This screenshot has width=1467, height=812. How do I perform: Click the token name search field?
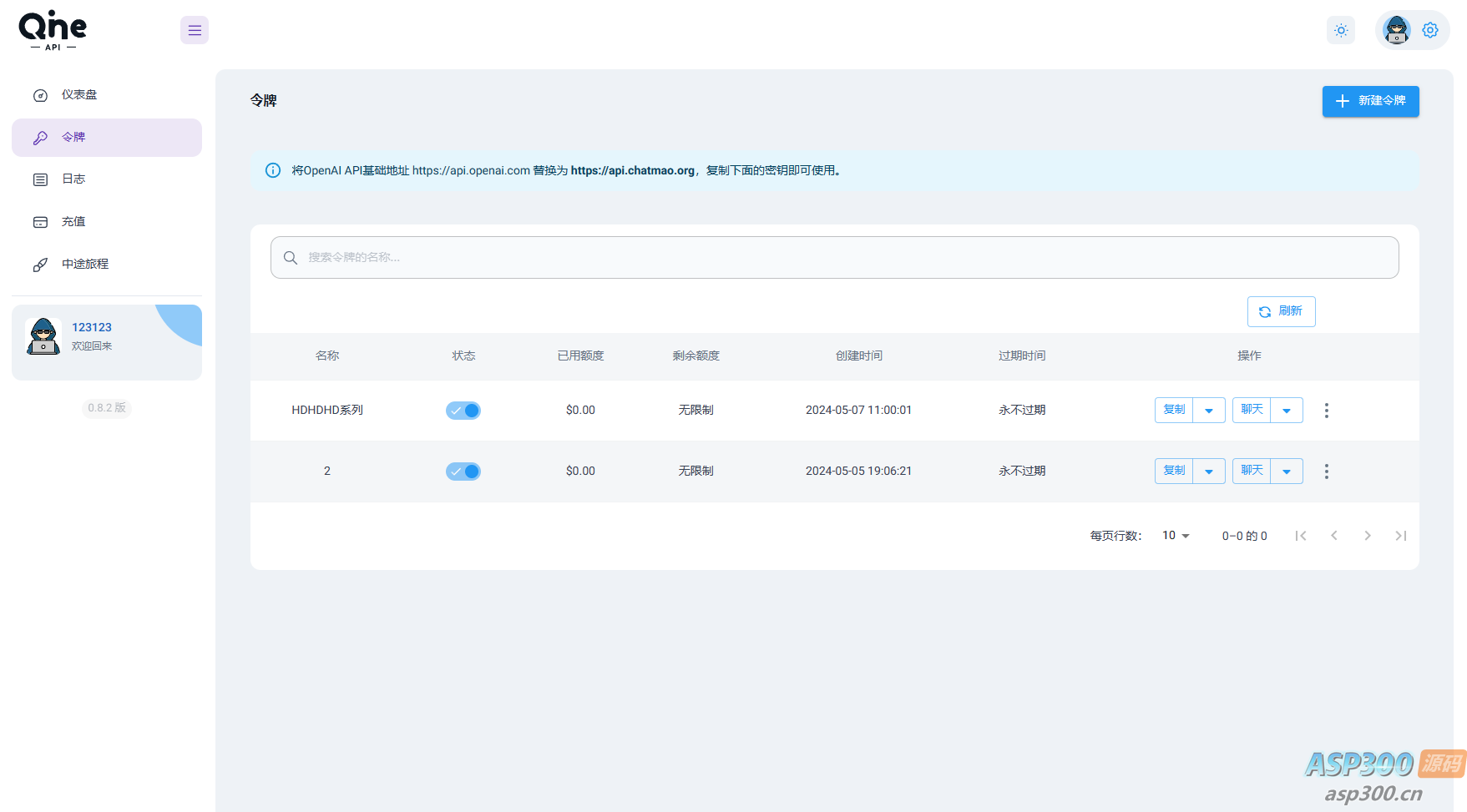click(x=835, y=257)
